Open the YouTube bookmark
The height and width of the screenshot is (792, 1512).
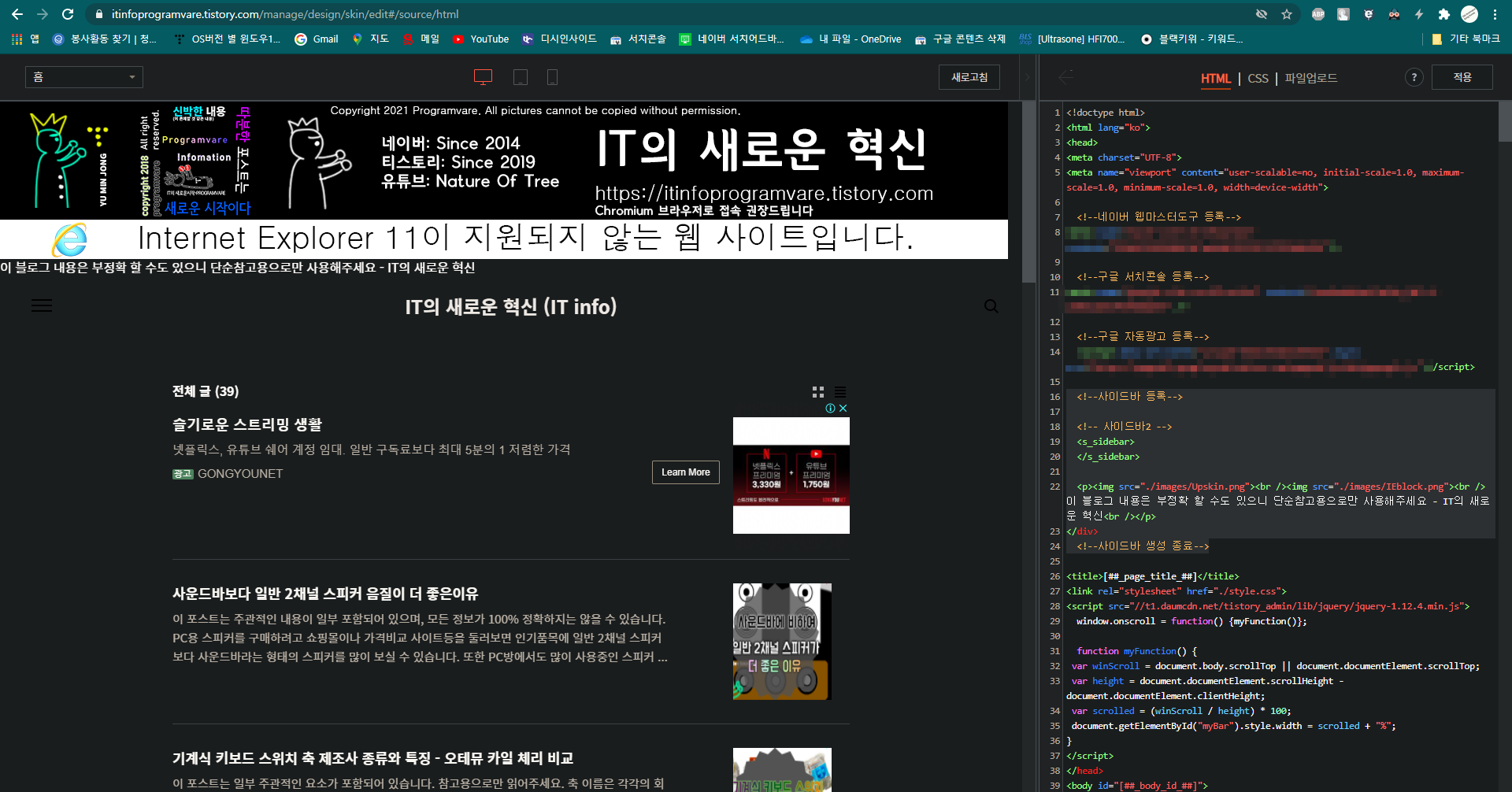(x=481, y=39)
